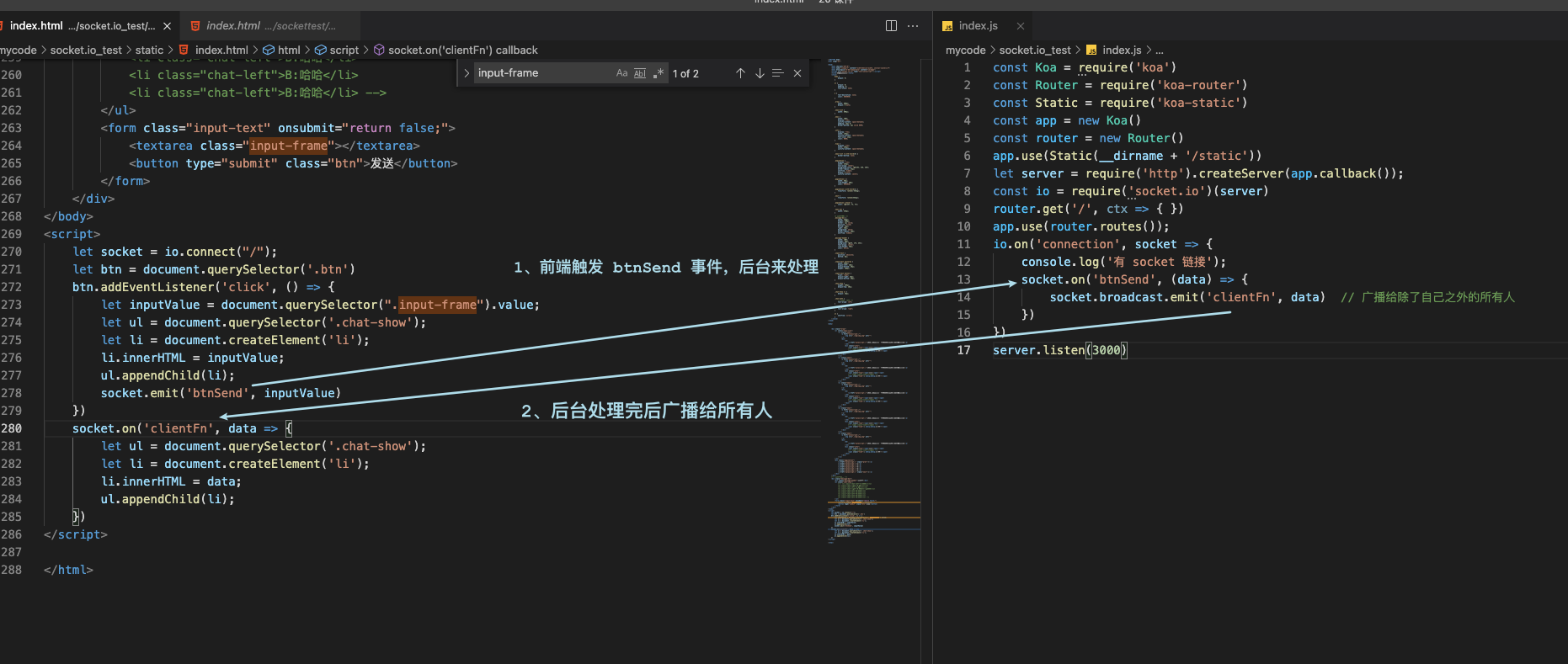Click btn.addEventListener('click' line

click(x=203, y=287)
